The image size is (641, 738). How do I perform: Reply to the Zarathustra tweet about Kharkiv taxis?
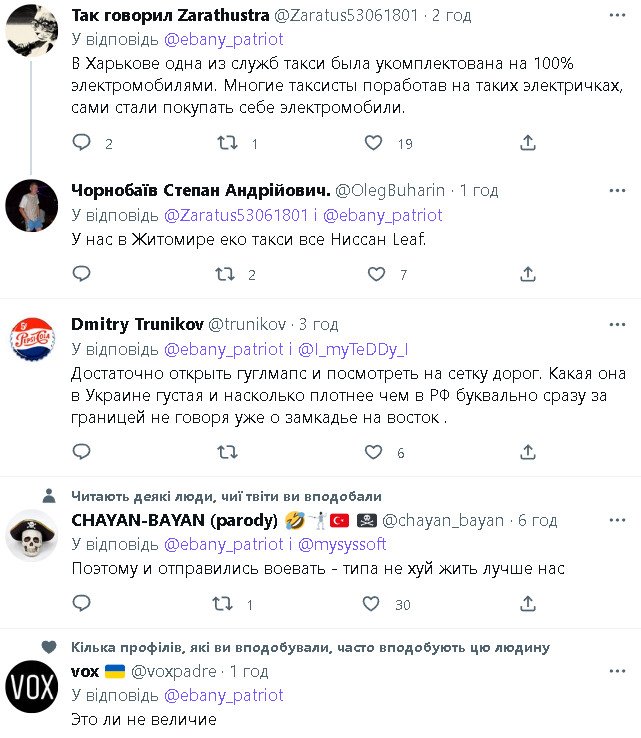[83, 144]
